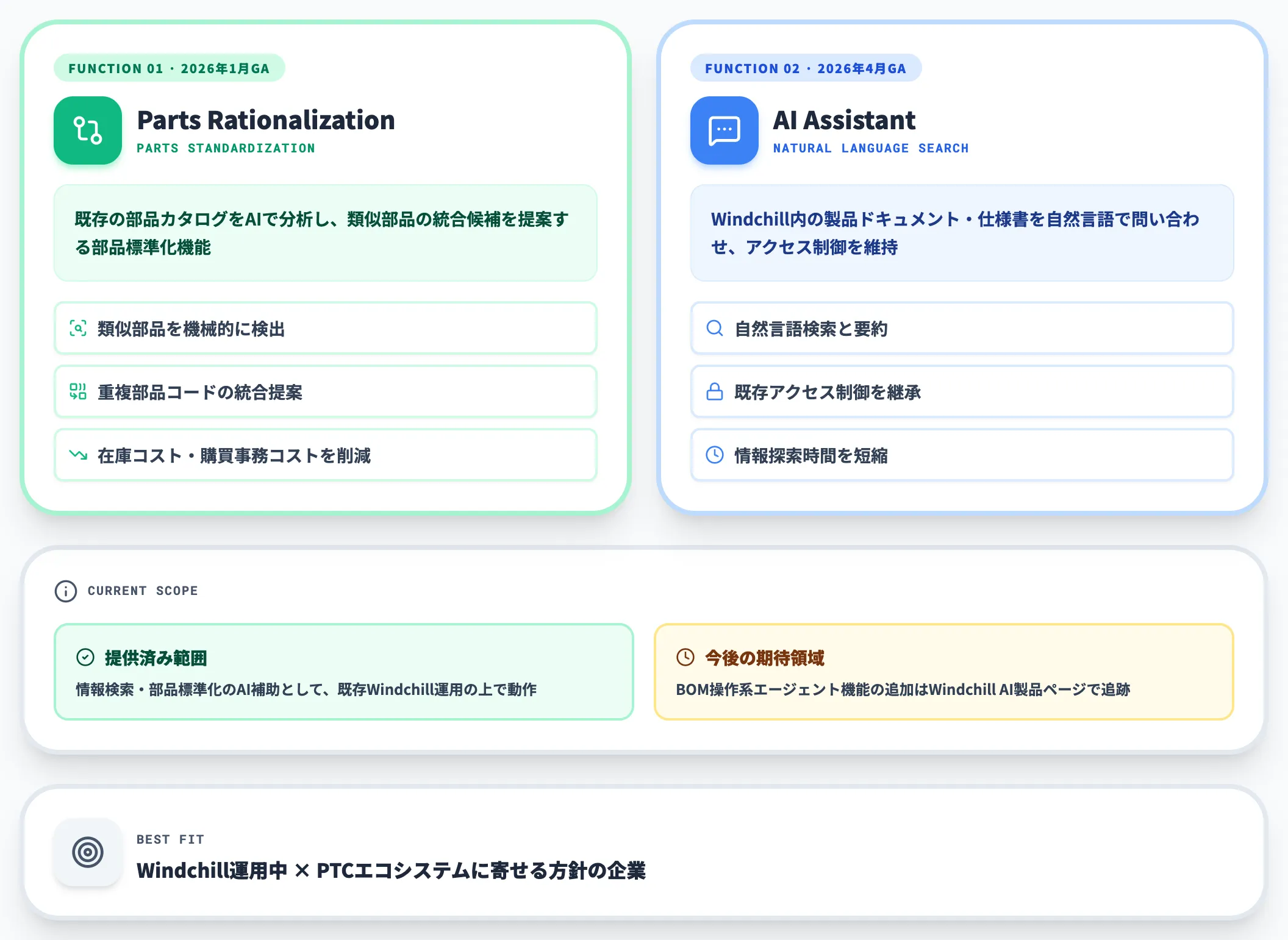The height and width of the screenshot is (940, 1288).
Task: Click the green description box about 部品標準化機能
Action: pos(326,233)
